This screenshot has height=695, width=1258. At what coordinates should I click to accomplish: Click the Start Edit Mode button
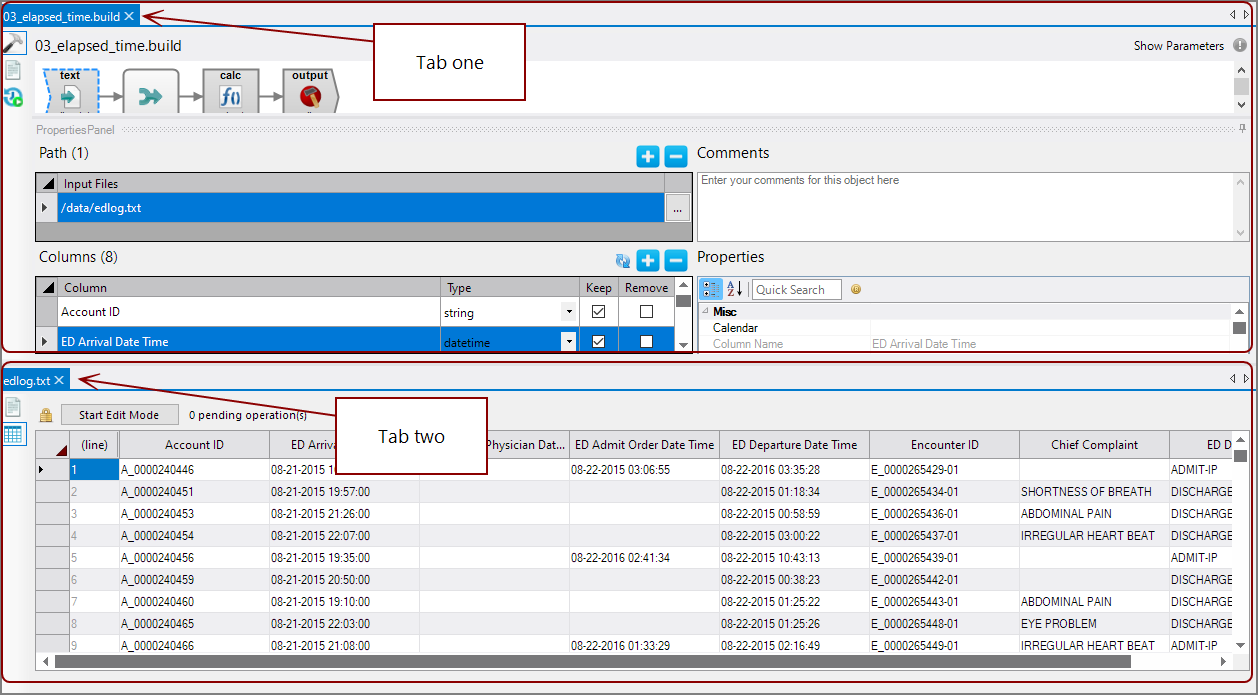coord(119,415)
